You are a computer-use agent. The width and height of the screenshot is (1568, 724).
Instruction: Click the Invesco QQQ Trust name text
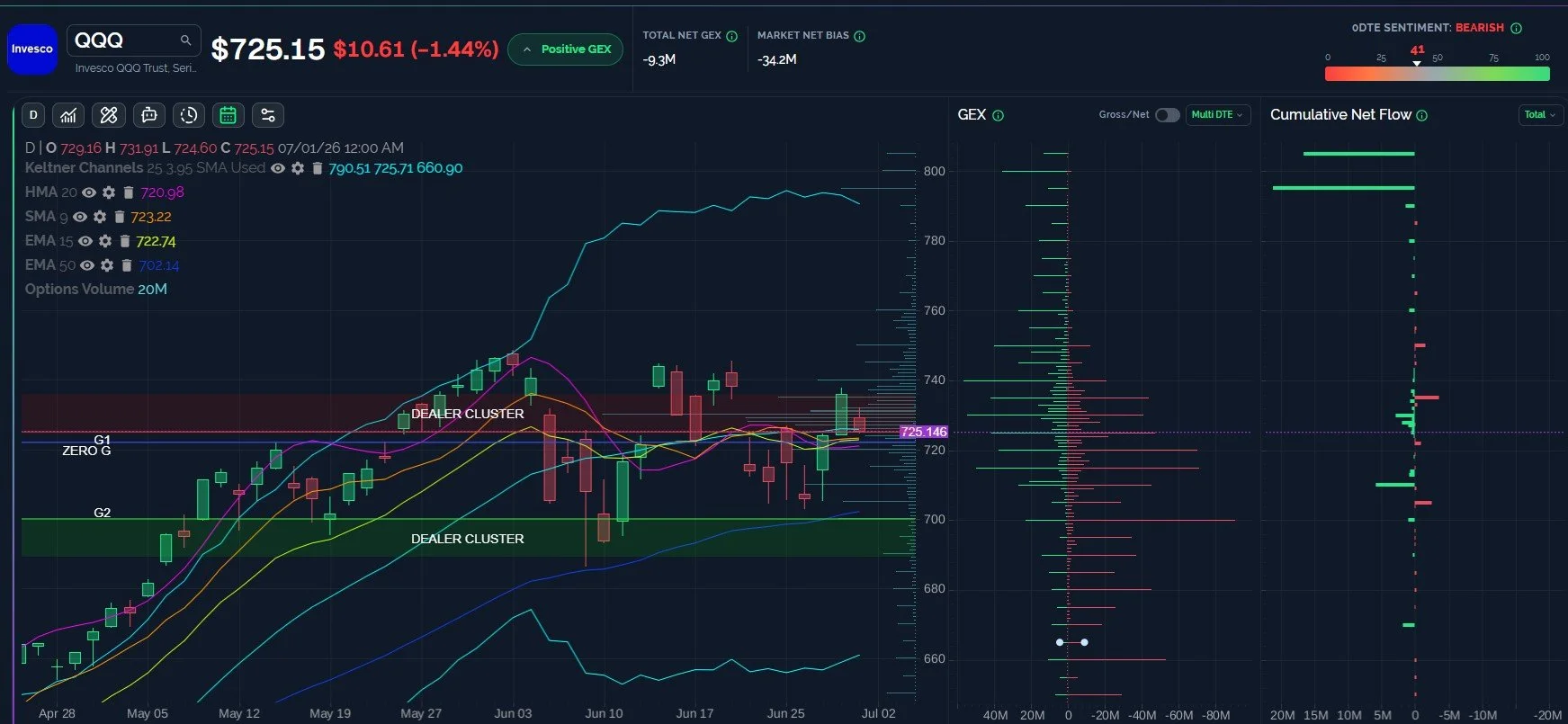coord(136,68)
